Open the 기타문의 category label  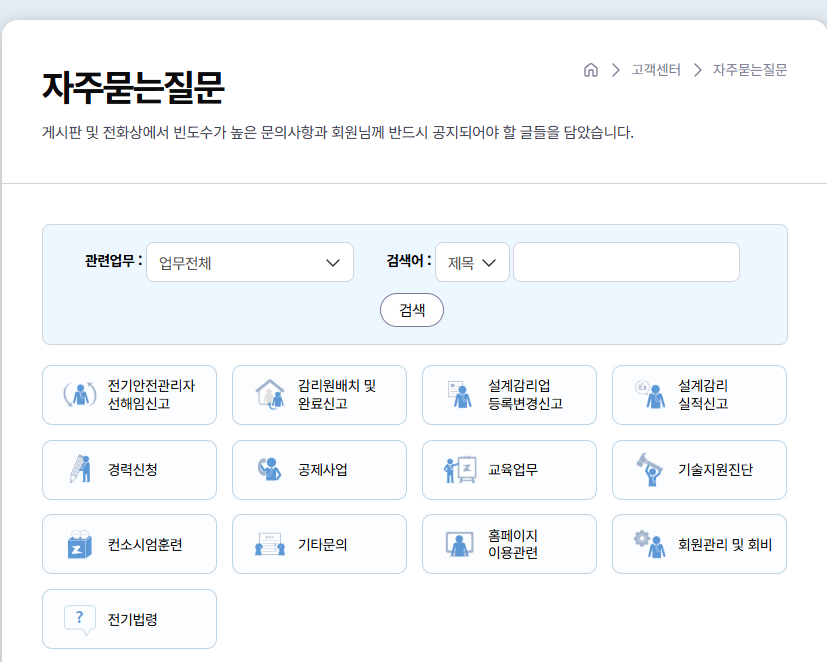322,544
